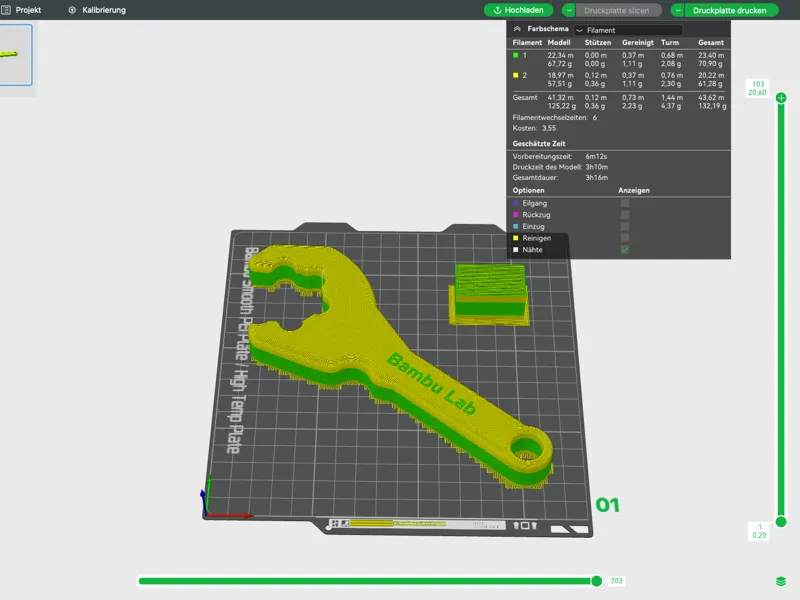The width and height of the screenshot is (800, 600).
Task: Click the Hochladen upload arrow icon
Action: pos(497,10)
